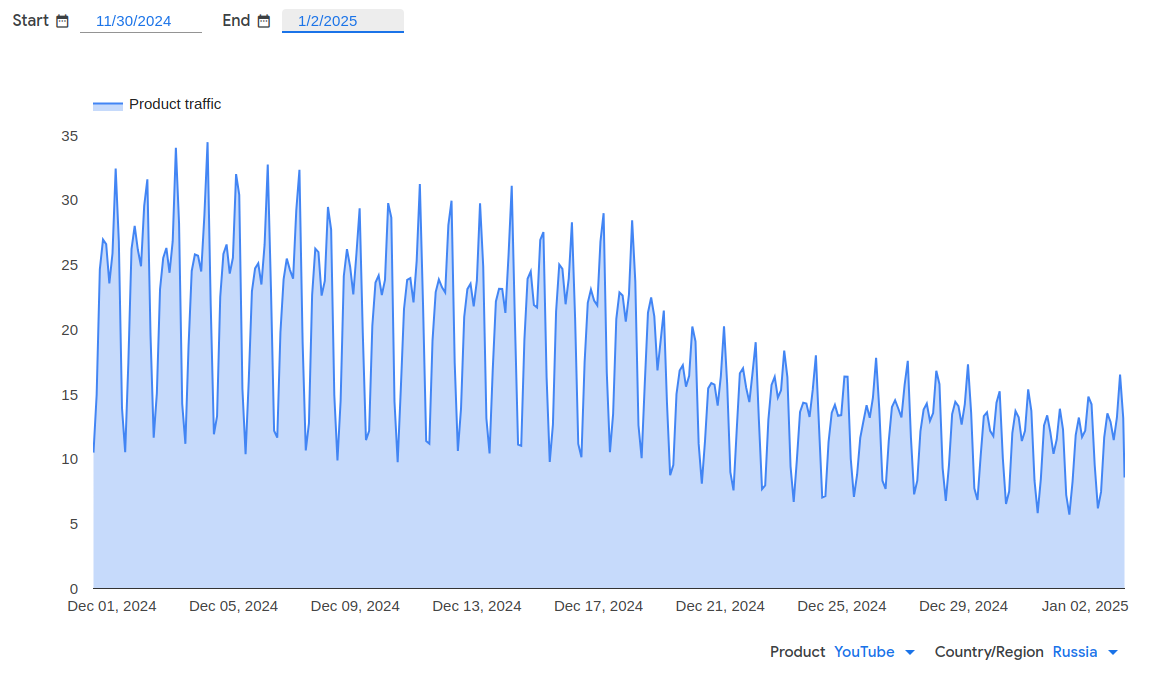Screen dimensions: 1151x678
Task: Open the Russia country/region dropdown
Action: click(x=1075, y=652)
